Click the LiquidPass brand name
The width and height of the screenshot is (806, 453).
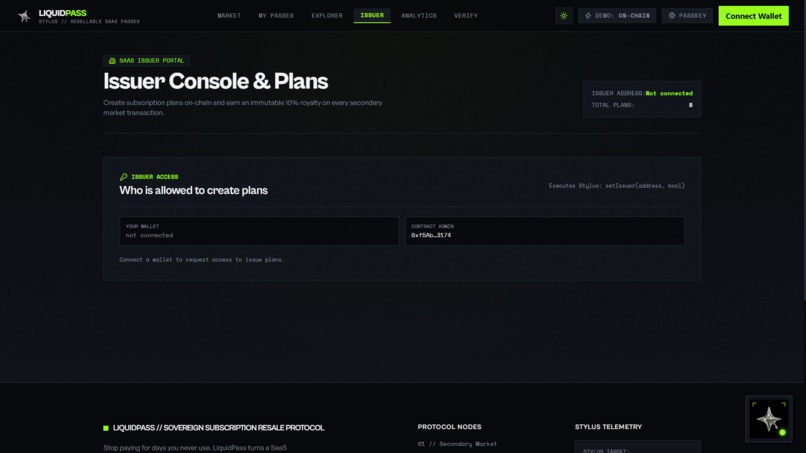pyautogui.click(x=63, y=13)
